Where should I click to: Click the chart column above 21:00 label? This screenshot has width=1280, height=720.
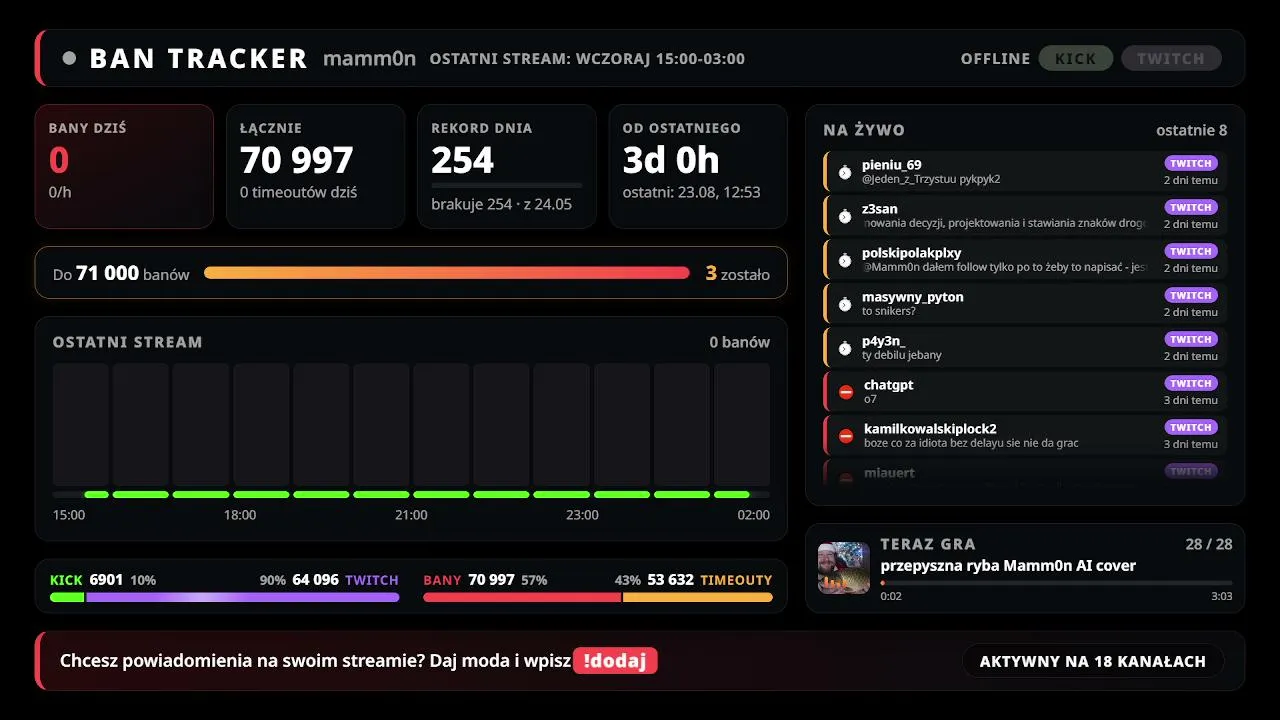click(x=441, y=425)
